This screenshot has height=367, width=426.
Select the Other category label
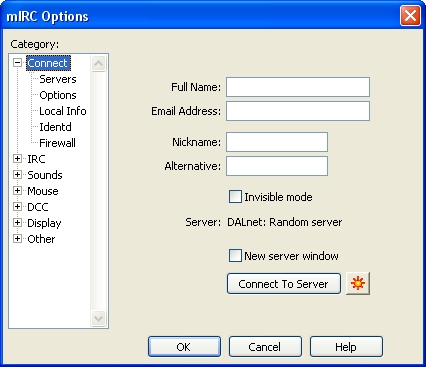tap(41, 239)
